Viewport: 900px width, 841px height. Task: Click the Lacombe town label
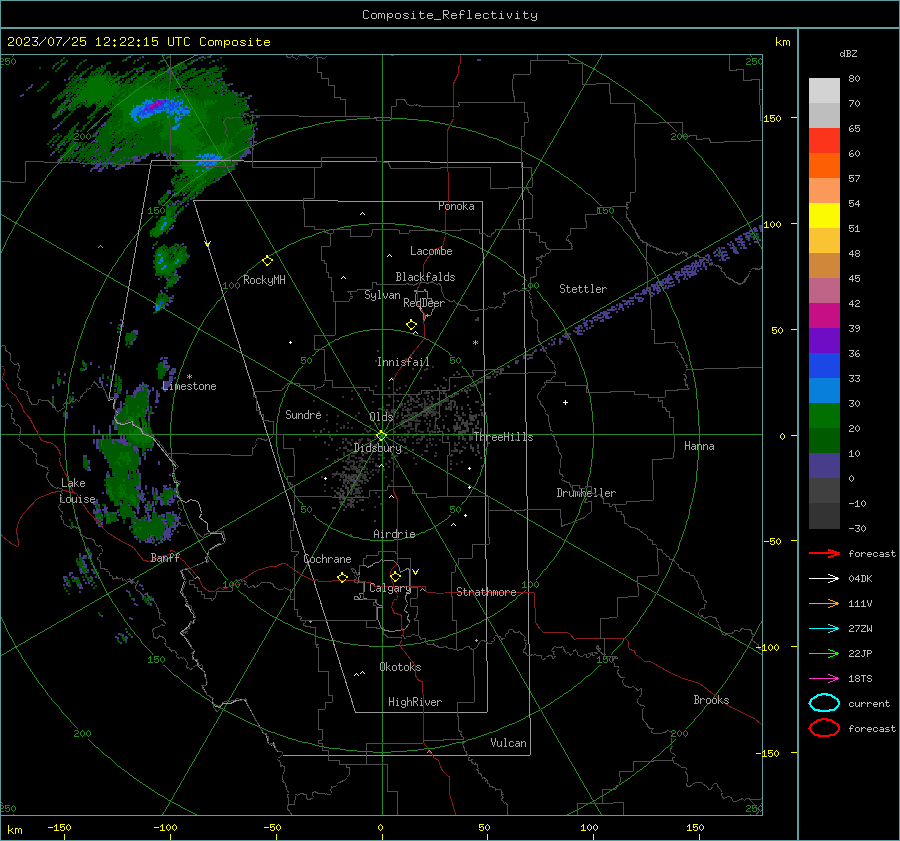(431, 251)
